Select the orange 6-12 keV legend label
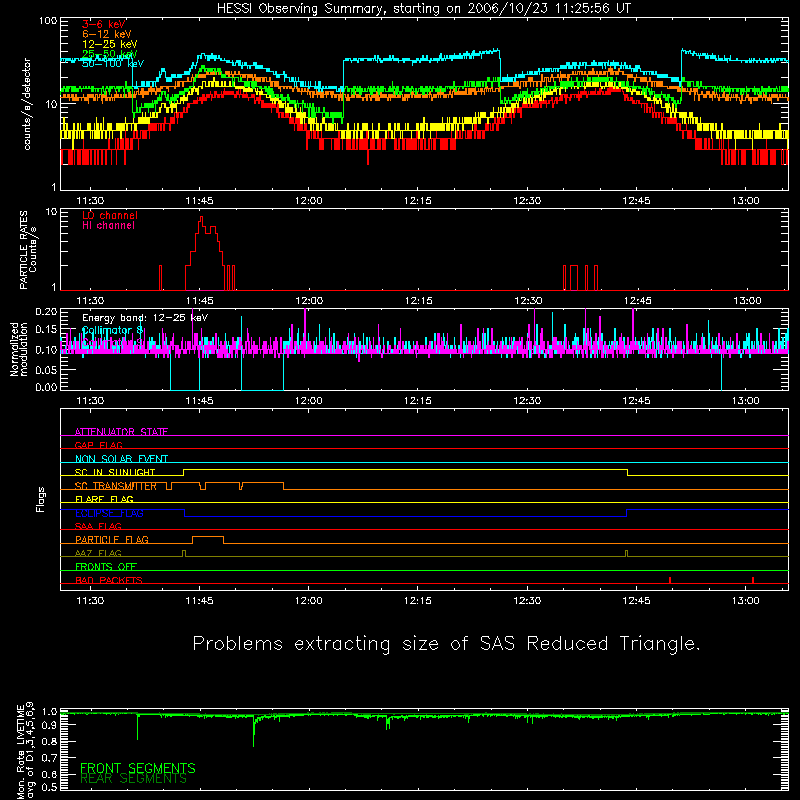Viewport: 800px width, 800px height. [x=107, y=34]
